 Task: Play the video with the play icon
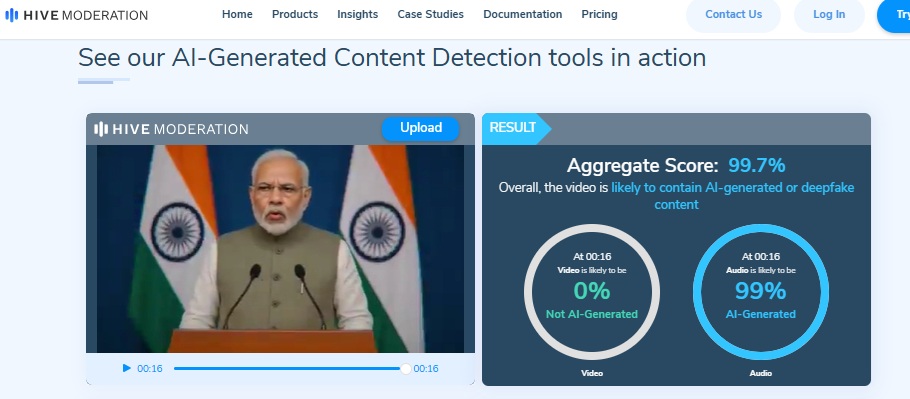point(127,368)
